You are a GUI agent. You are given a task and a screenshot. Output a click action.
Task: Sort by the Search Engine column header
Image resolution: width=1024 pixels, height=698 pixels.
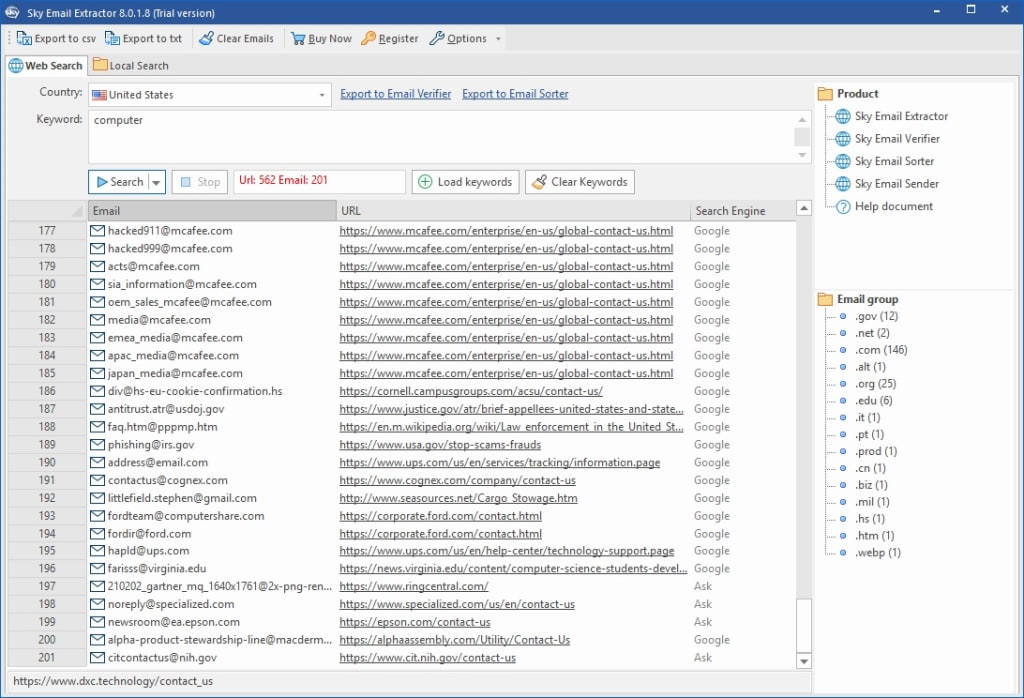coord(743,211)
